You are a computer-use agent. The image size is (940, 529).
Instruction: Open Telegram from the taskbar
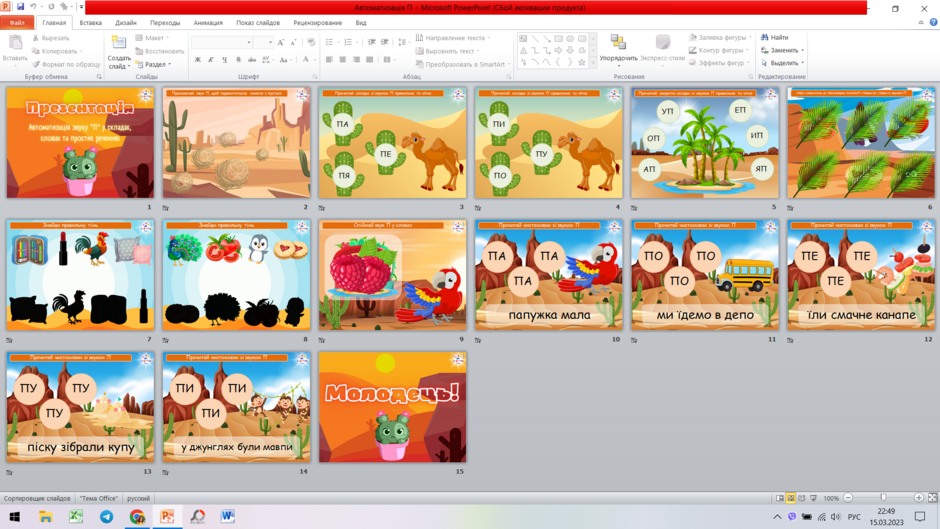pyautogui.click(x=107, y=516)
